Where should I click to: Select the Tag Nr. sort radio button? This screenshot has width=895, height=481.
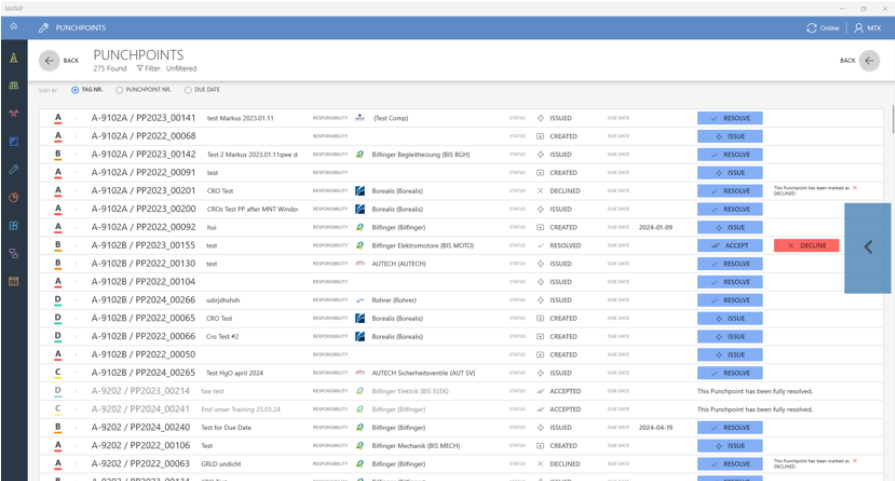pyautogui.click(x=76, y=90)
